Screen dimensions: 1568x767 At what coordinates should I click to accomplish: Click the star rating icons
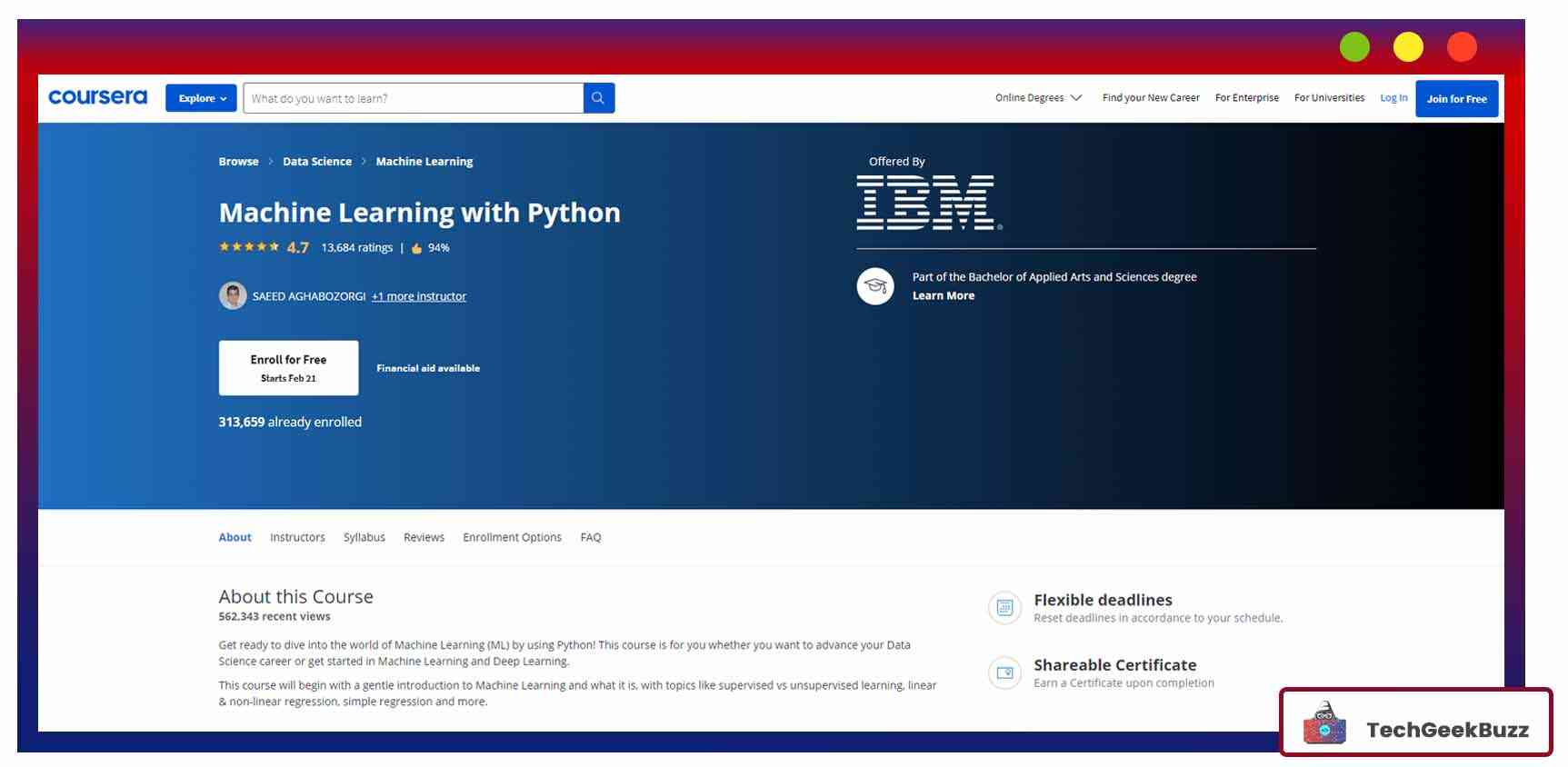249,247
